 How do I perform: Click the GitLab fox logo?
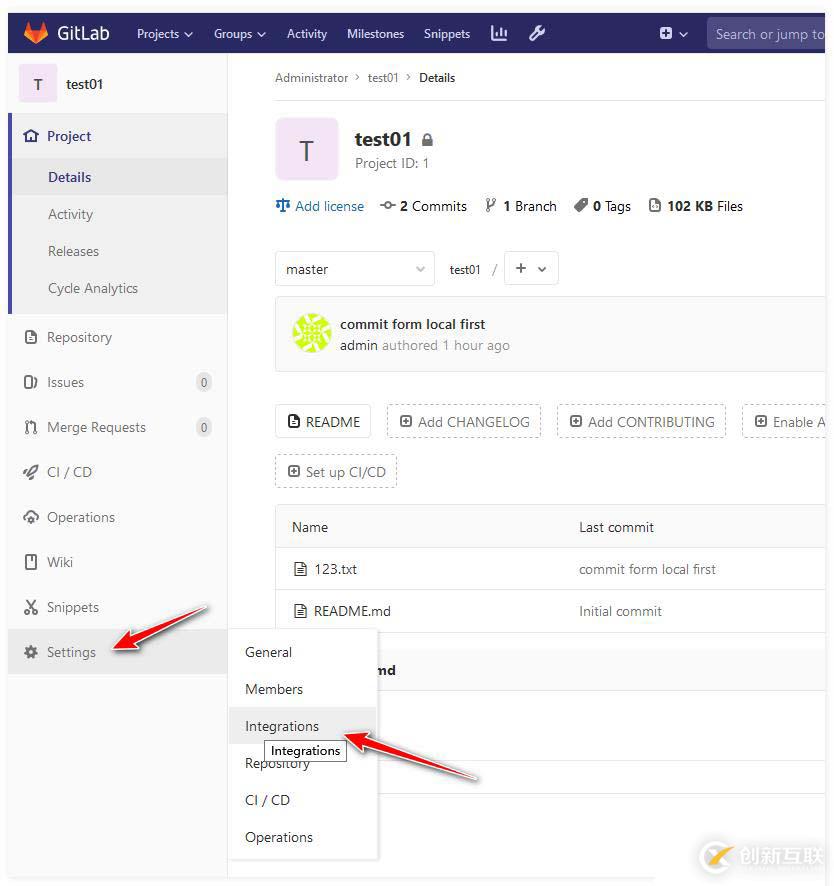point(36,33)
